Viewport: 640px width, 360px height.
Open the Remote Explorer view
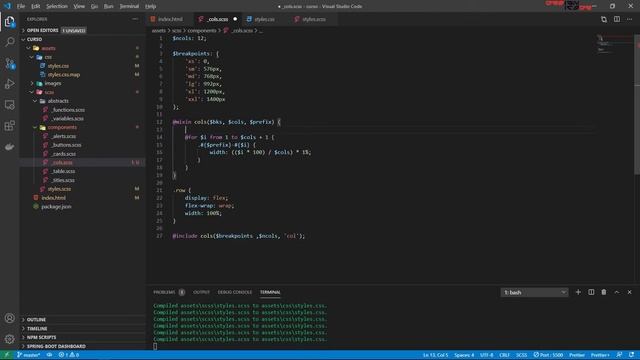click(x=9, y=104)
